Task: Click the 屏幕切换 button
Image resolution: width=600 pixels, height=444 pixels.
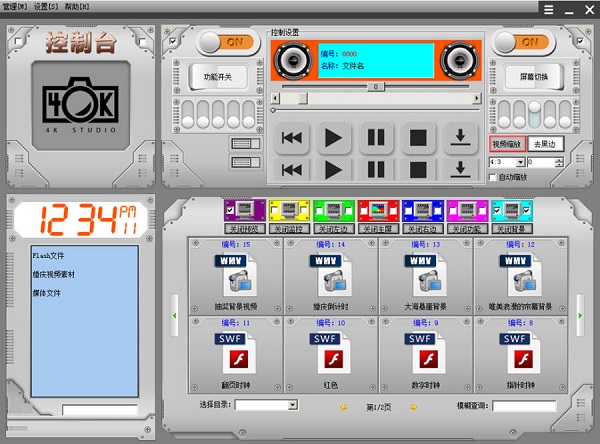Action: point(534,77)
